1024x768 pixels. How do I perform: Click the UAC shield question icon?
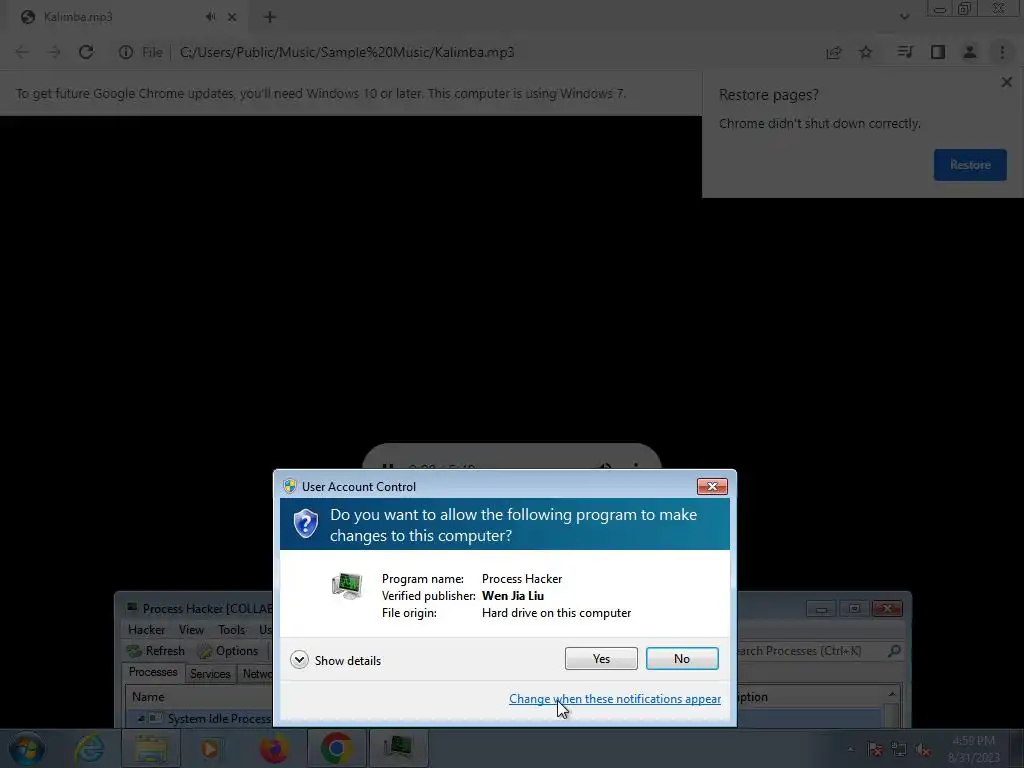coord(306,524)
